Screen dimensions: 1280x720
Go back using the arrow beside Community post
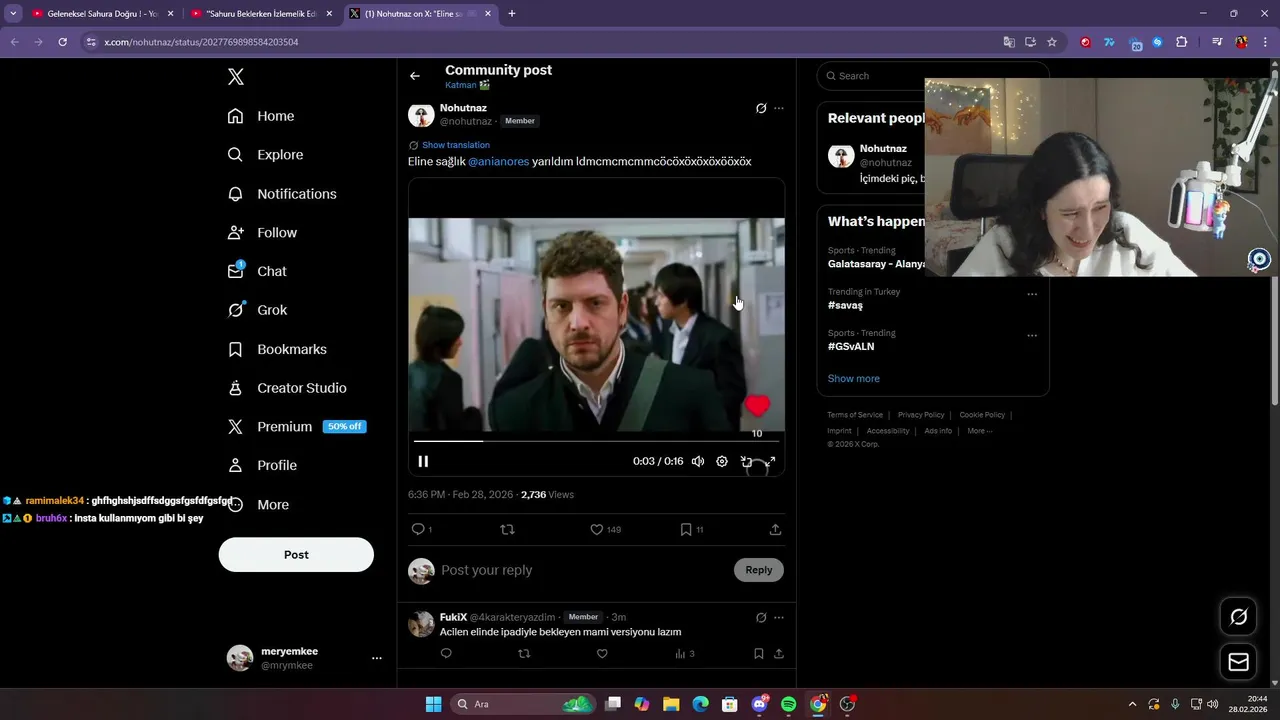point(415,76)
